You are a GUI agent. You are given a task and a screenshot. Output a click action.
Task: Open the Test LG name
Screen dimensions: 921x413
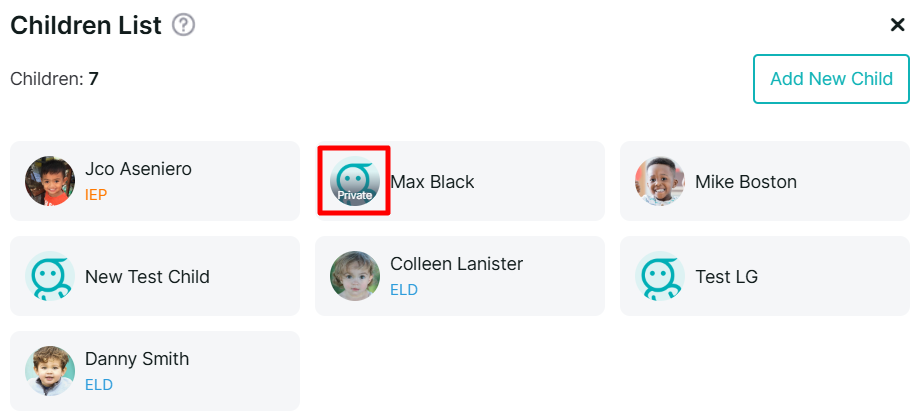(727, 277)
